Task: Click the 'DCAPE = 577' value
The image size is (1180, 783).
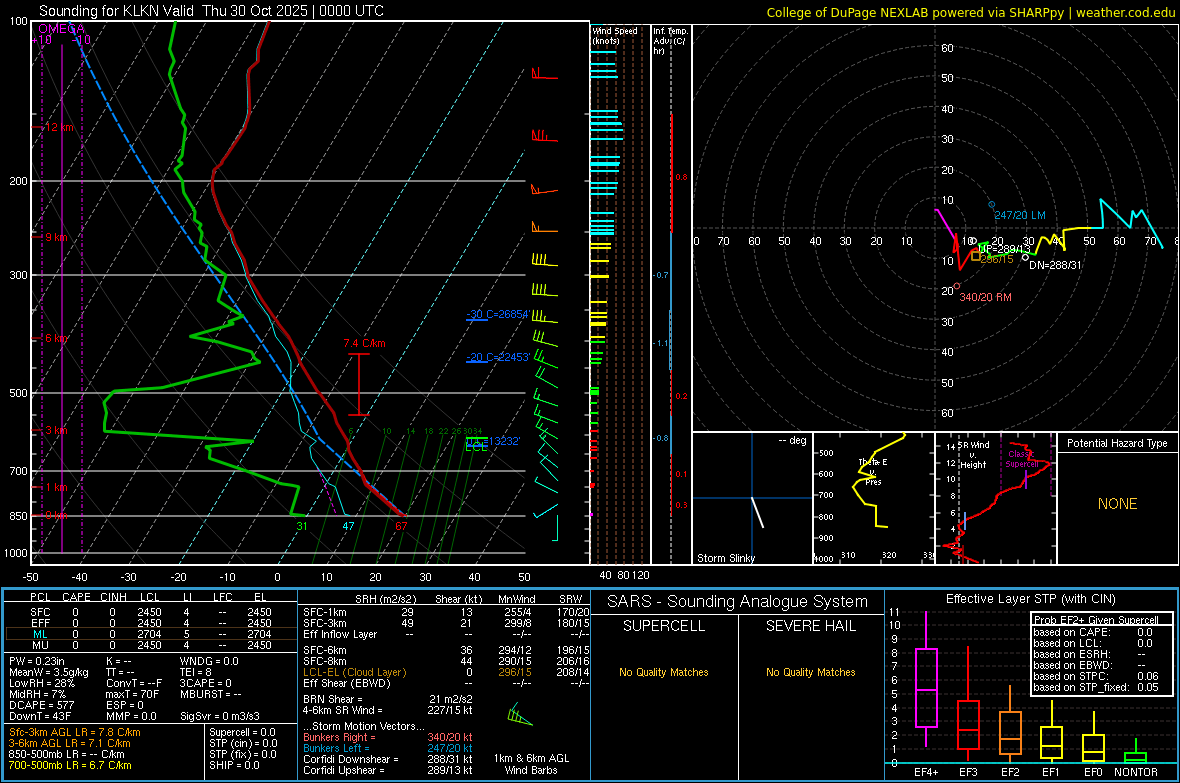Action: [x=41, y=705]
